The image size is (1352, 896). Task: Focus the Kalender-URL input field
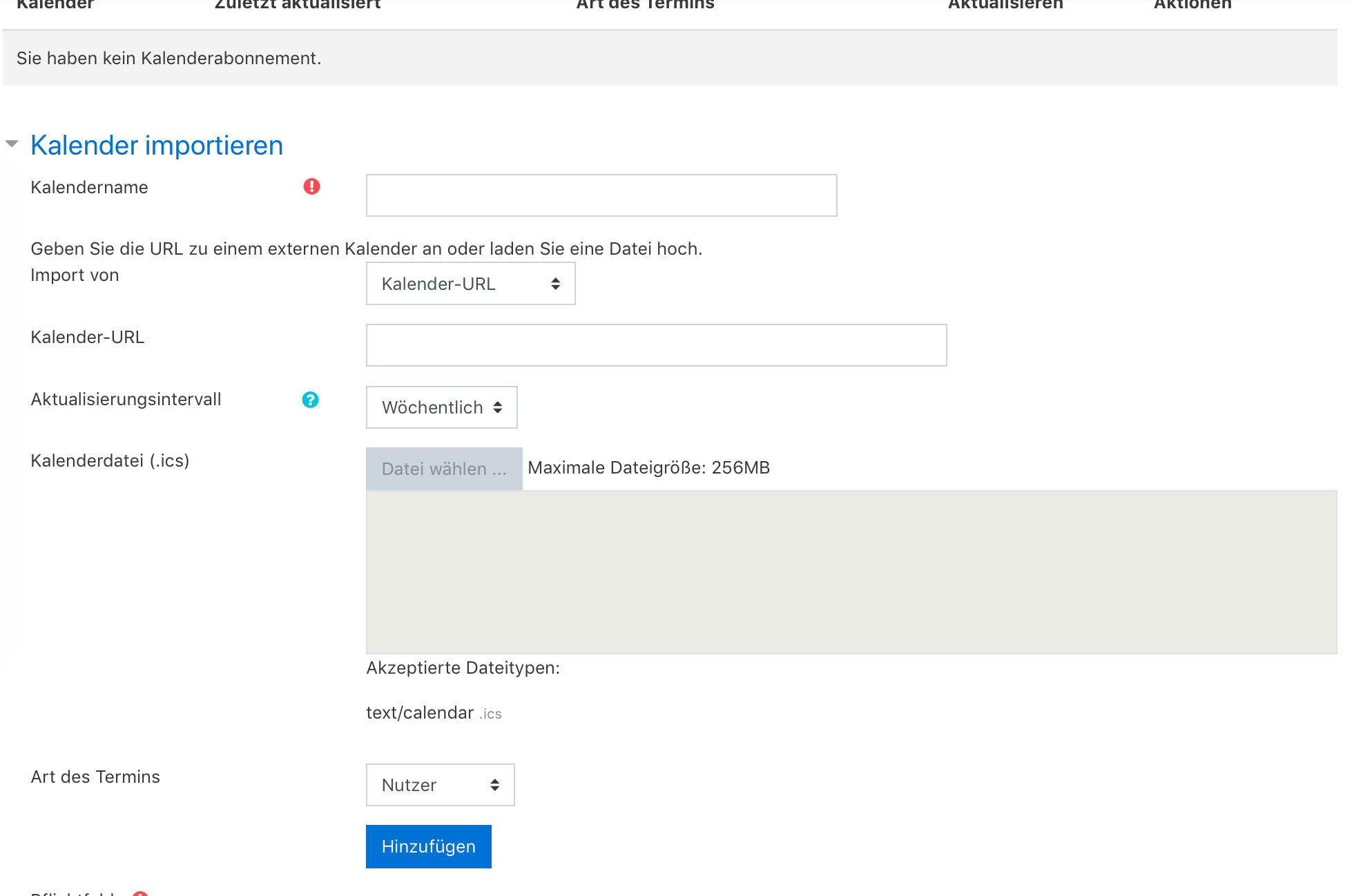[x=656, y=345]
